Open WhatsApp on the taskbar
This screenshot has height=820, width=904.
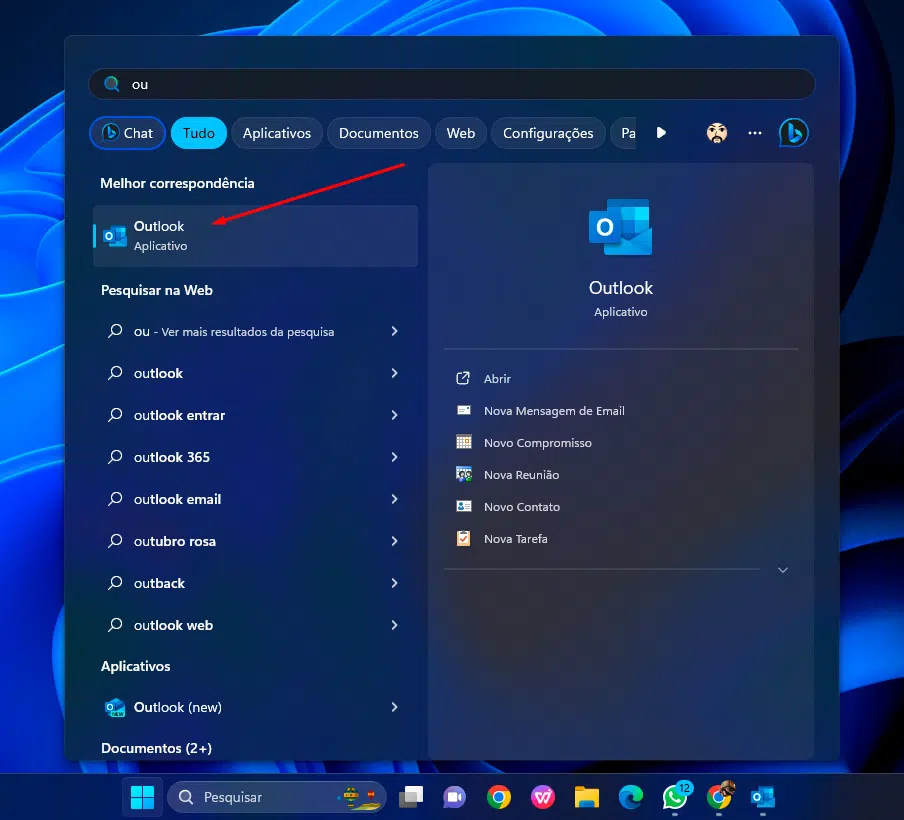[675, 797]
